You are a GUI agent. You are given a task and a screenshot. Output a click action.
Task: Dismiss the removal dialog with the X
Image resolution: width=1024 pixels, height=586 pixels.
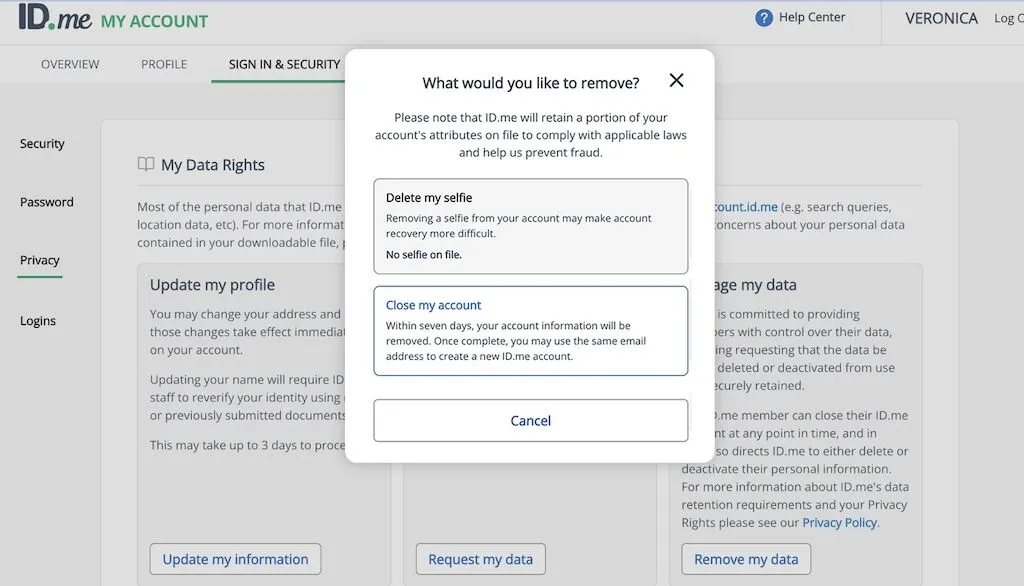[x=676, y=80]
